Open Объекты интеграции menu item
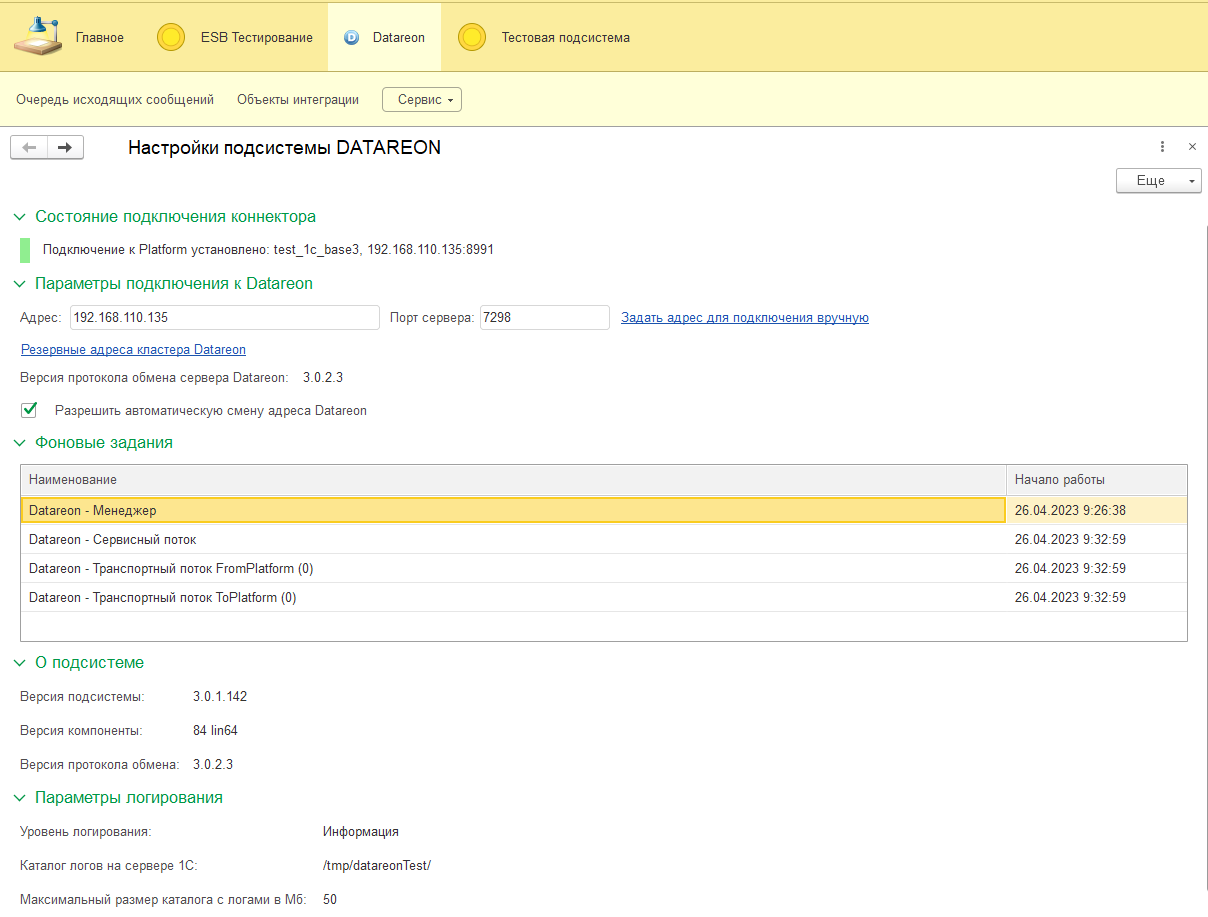Image resolution: width=1208 pixels, height=917 pixels. point(298,99)
